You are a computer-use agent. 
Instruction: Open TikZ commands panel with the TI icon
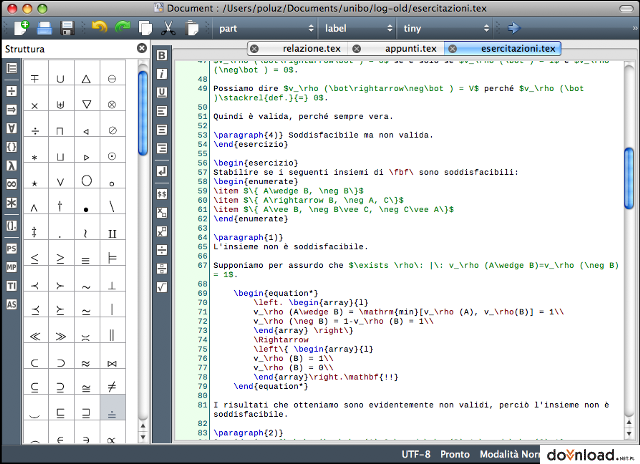coord(11,286)
